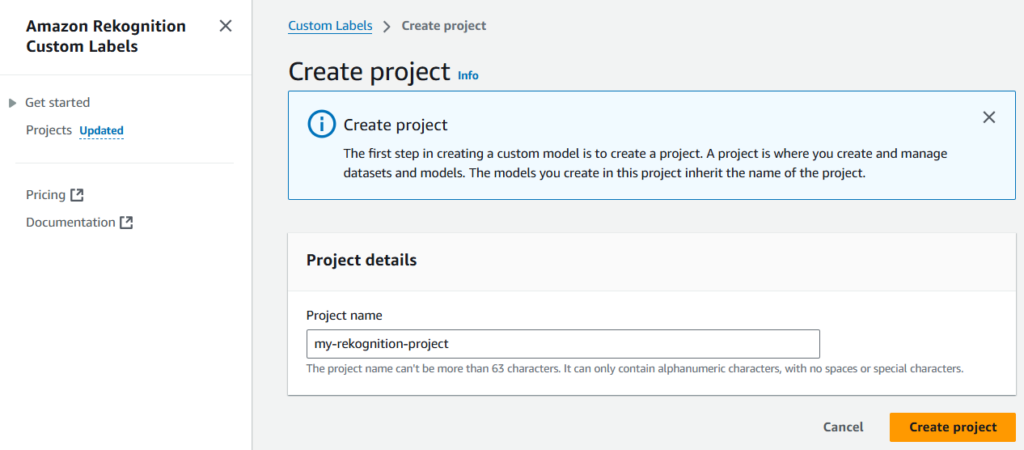Select the Create project breadcrumb item
Screen dimensions: 1024x450
pyautogui.click(x=444, y=26)
